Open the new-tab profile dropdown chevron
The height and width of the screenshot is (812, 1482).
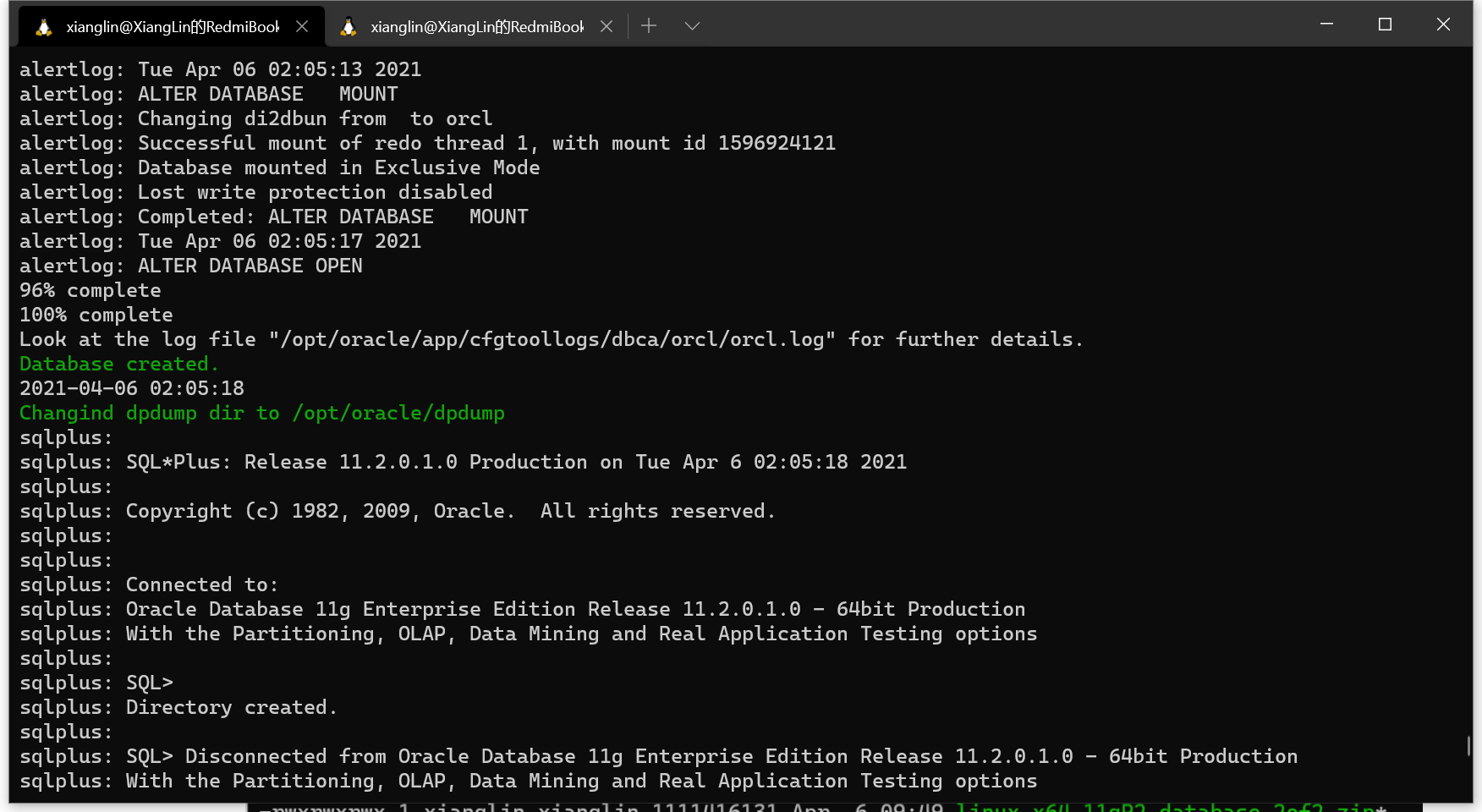692,26
